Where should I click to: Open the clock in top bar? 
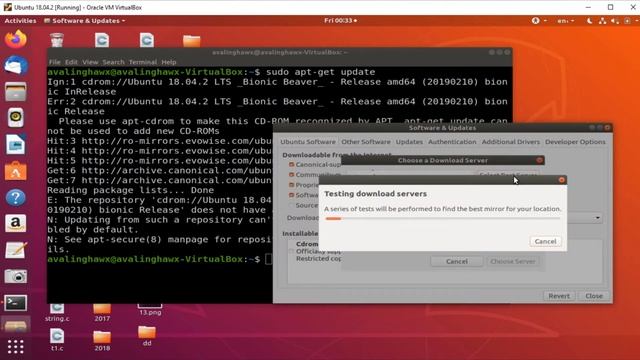(x=340, y=20)
